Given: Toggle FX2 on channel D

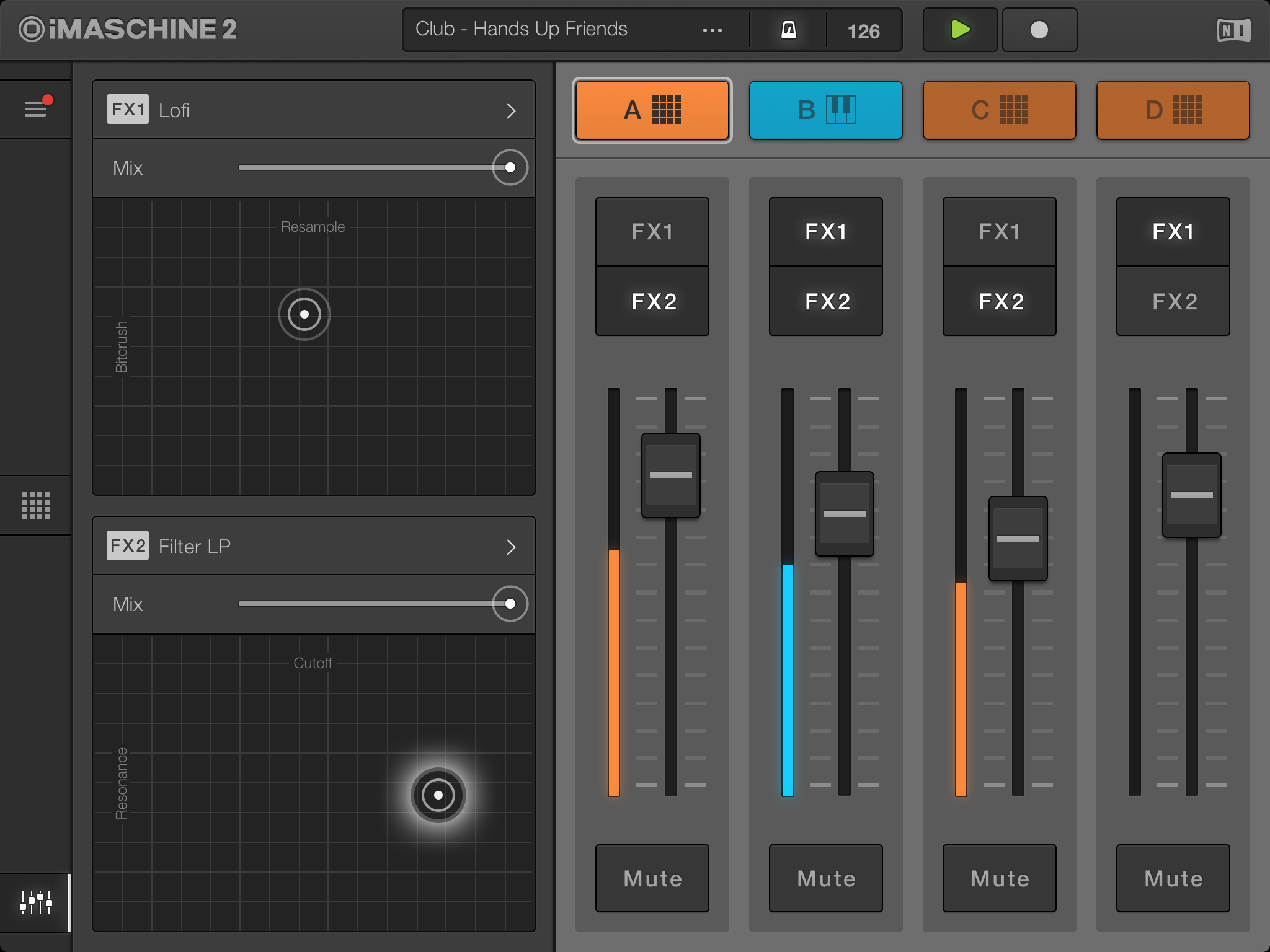Looking at the screenshot, I should pos(1173,301).
